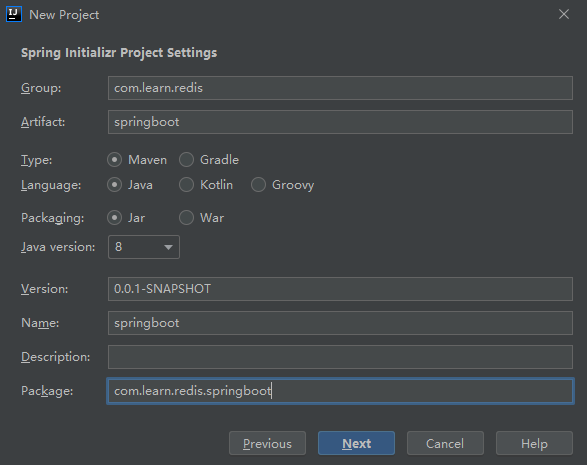Focus the Package input field
Screen dimensions: 587x465
pyautogui.click(x=340, y=391)
